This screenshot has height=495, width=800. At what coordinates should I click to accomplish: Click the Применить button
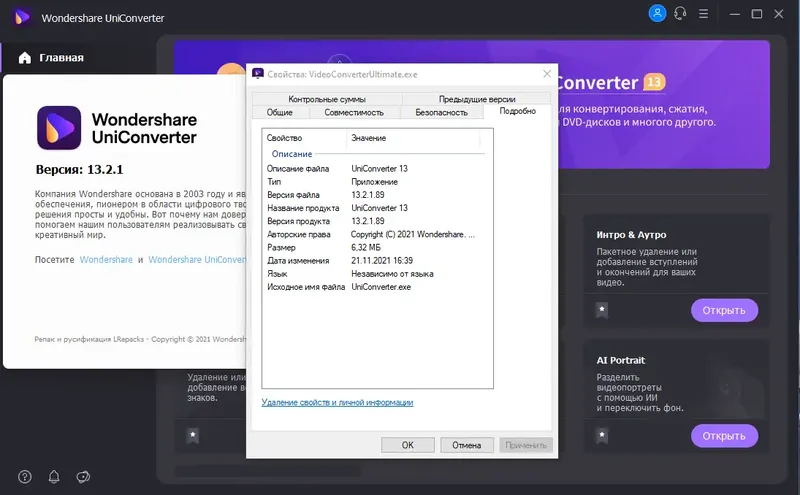526,445
